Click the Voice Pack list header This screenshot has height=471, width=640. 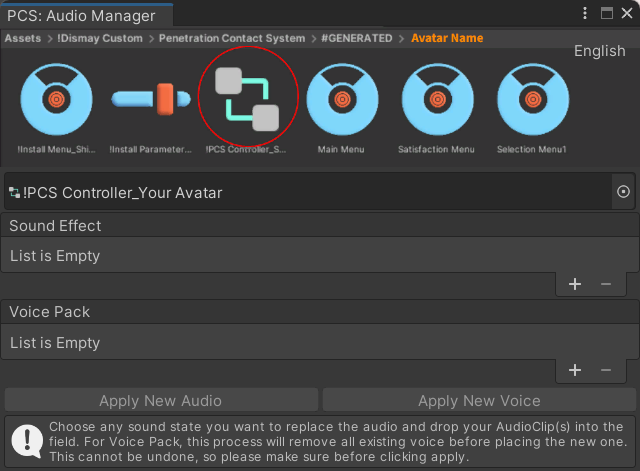pos(320,312)
